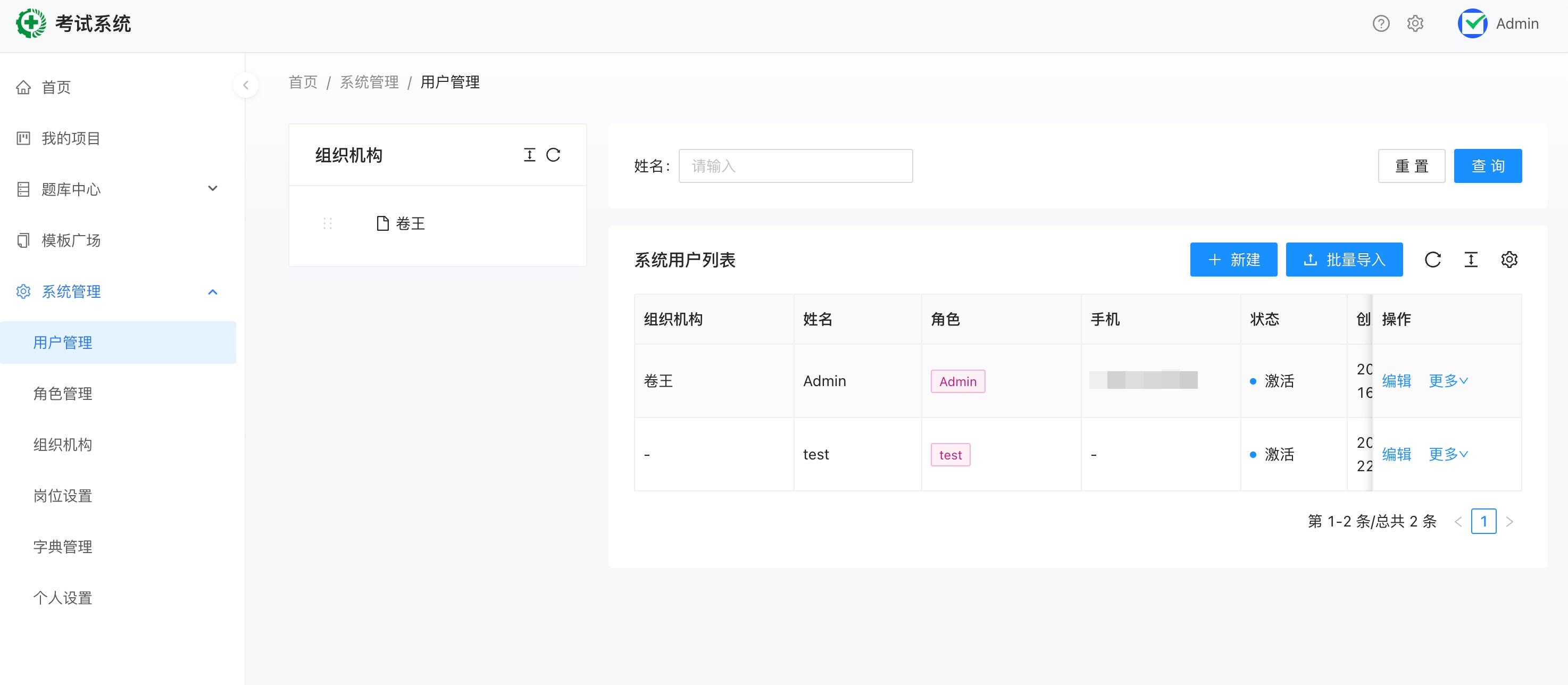Click the Admin avatar in the header
Viewport: 1568px width, 685px height.
pos(1472,24)
